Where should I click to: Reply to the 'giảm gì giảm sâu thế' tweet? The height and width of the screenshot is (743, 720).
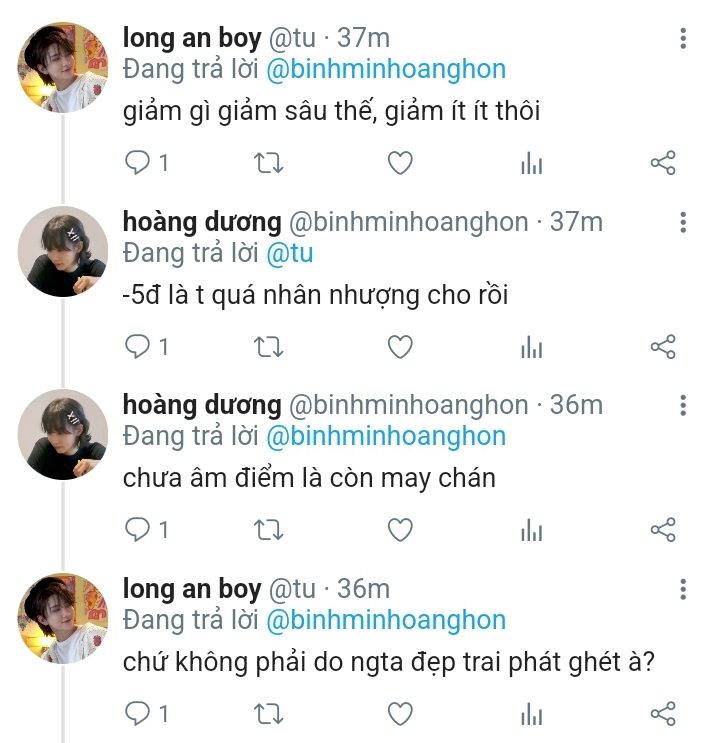139,163
